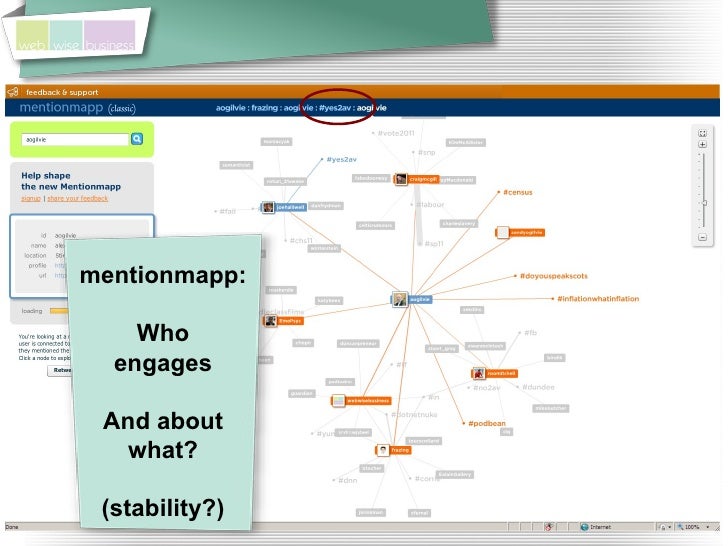The height and width of the screenshot is (546, 728).
Task: Open the signup link
Action: pyautogui.click(x=31, y=198)
